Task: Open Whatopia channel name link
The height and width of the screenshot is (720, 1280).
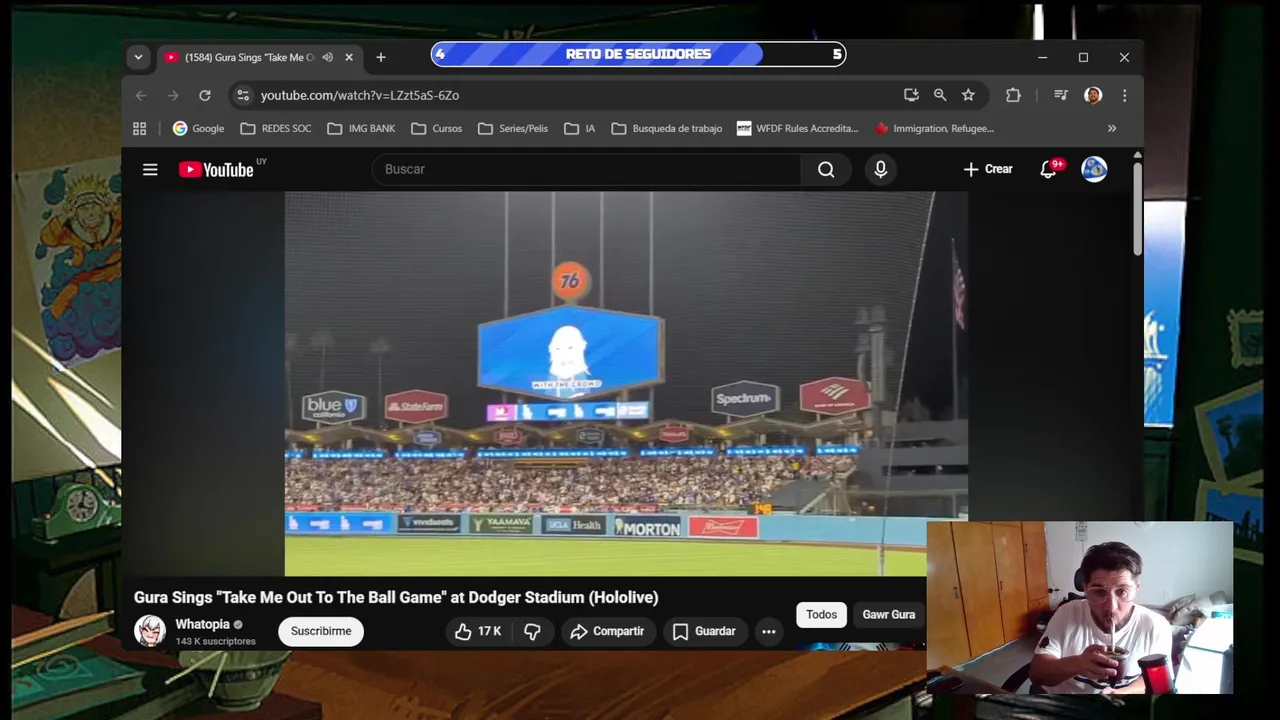Action: pos(202,624)
